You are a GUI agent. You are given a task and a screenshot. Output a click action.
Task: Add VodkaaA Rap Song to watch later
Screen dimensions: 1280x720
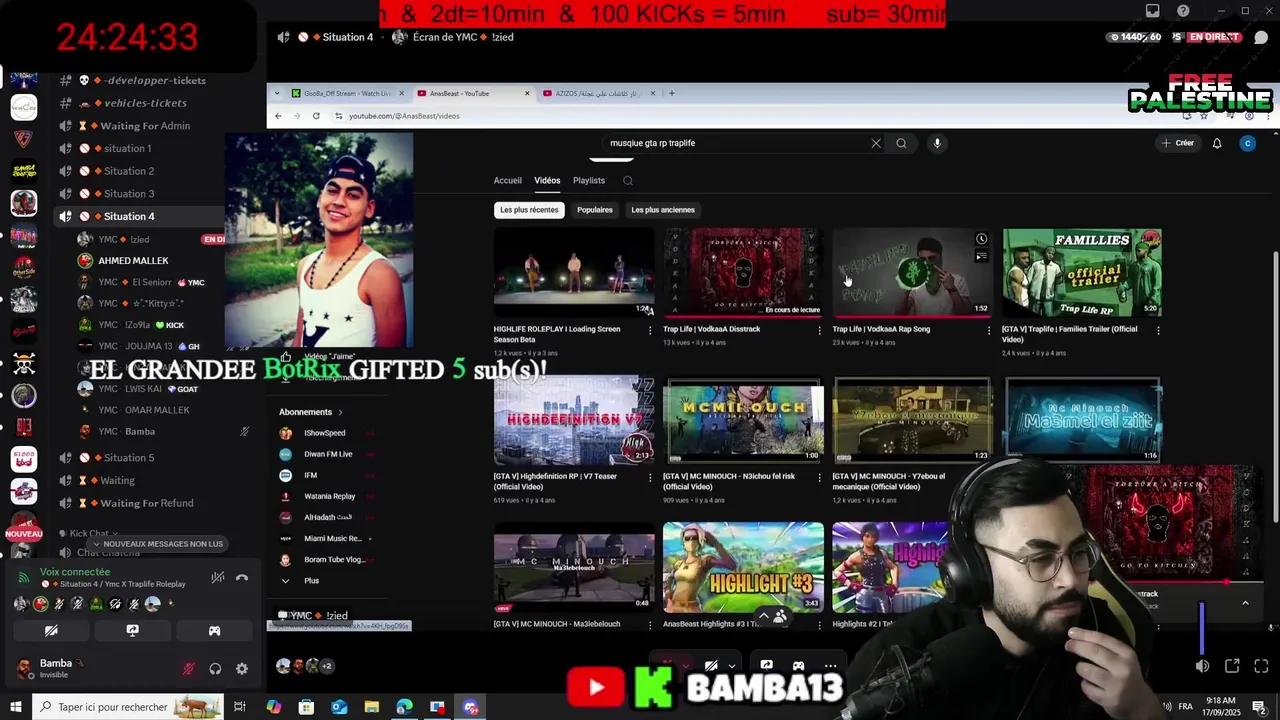982,239
